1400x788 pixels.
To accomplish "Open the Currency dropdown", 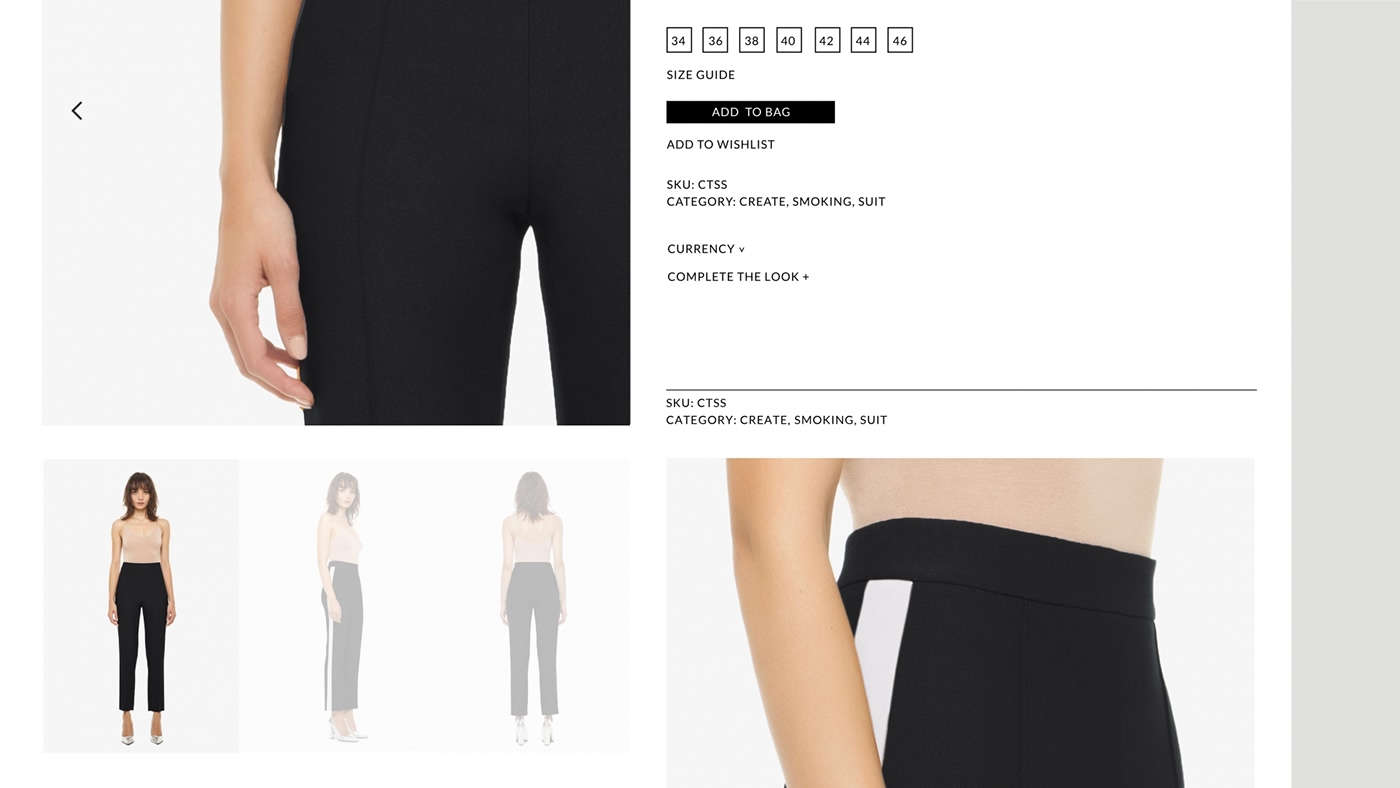I will pos(706,249).
